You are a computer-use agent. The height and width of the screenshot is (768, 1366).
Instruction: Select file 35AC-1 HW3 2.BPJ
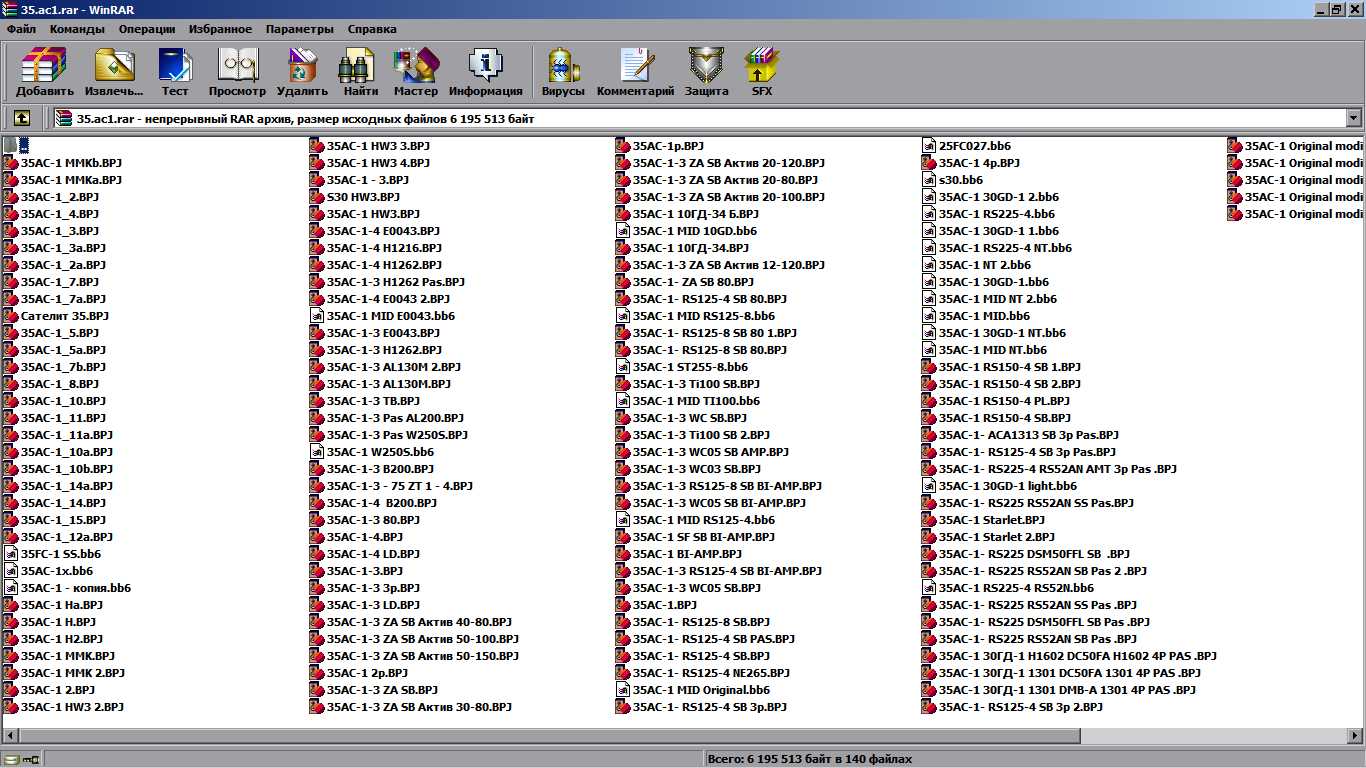pyautogui.click(x=72, y=706)
